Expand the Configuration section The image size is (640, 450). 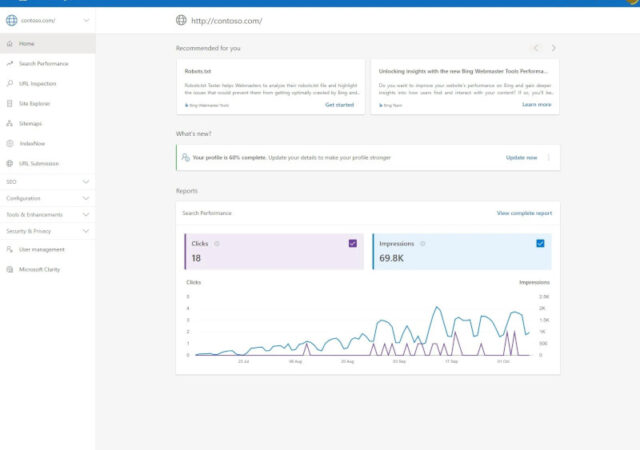(x=48, y=198)
